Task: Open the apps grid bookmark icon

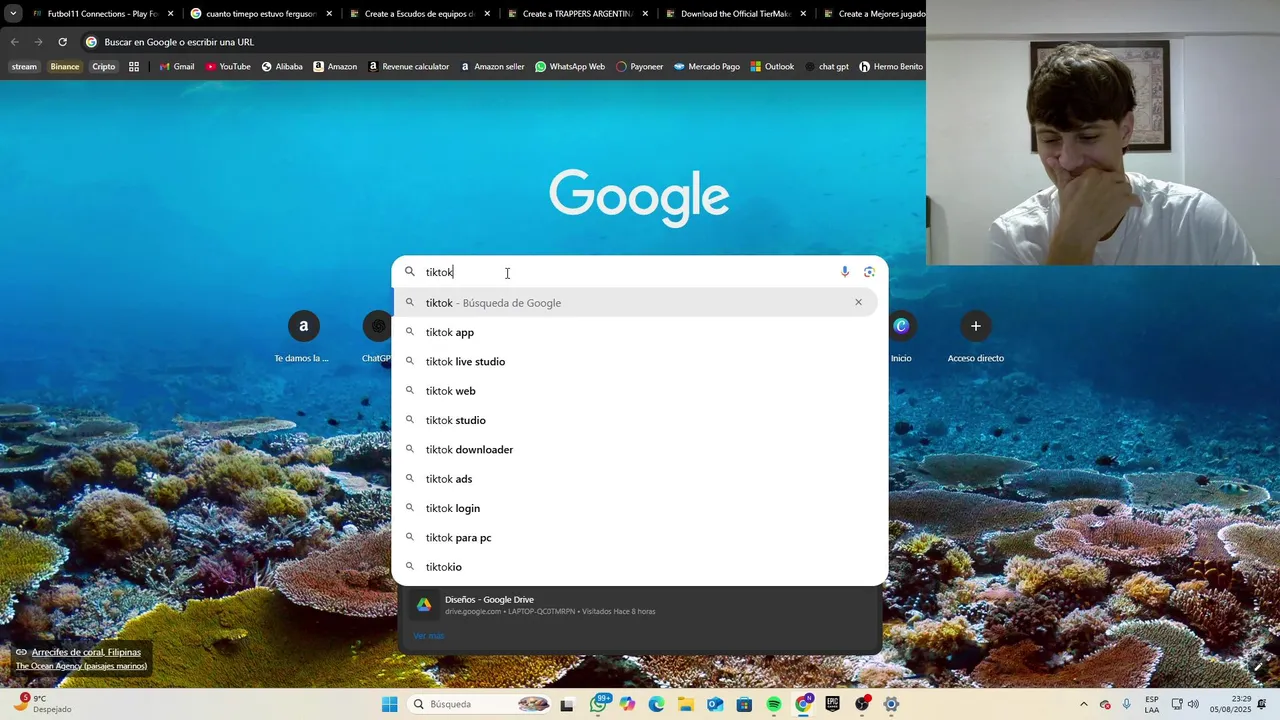Action: click(134, 67)
